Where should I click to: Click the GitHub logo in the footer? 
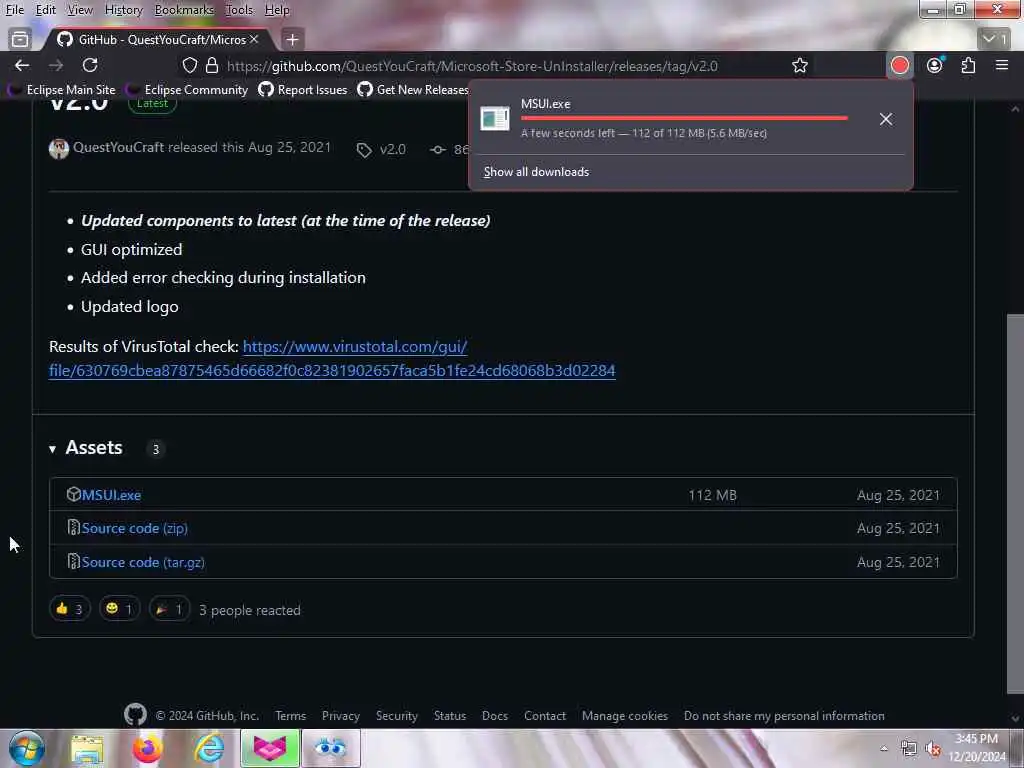click(x=135, y=714)
